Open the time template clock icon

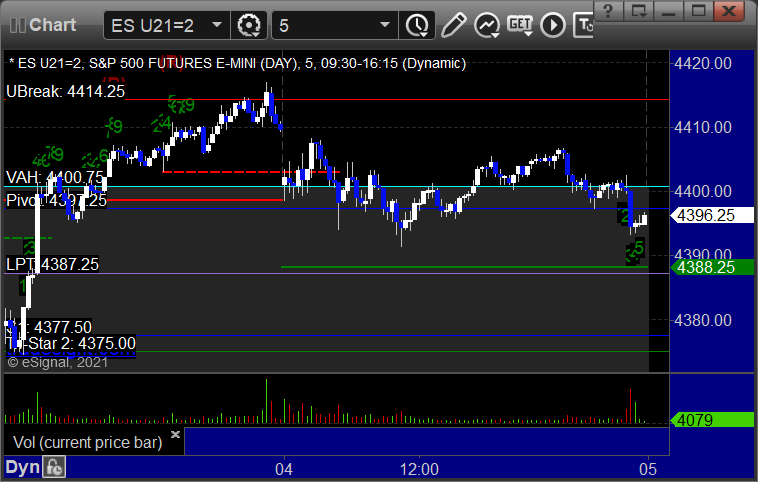(417, 25)
